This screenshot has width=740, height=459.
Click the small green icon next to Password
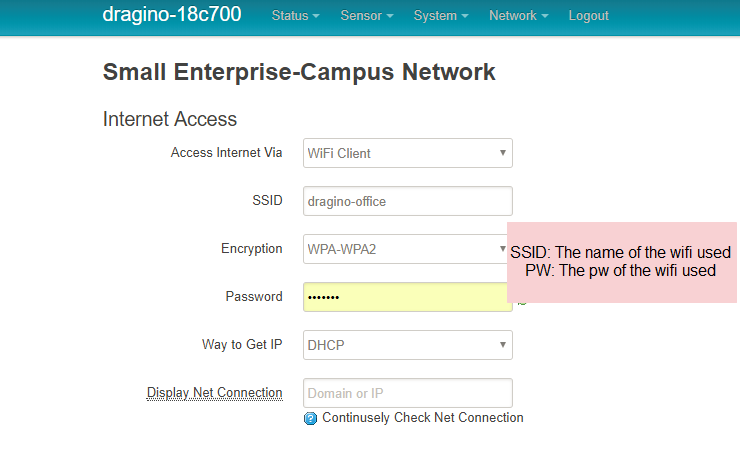point(522,303)
